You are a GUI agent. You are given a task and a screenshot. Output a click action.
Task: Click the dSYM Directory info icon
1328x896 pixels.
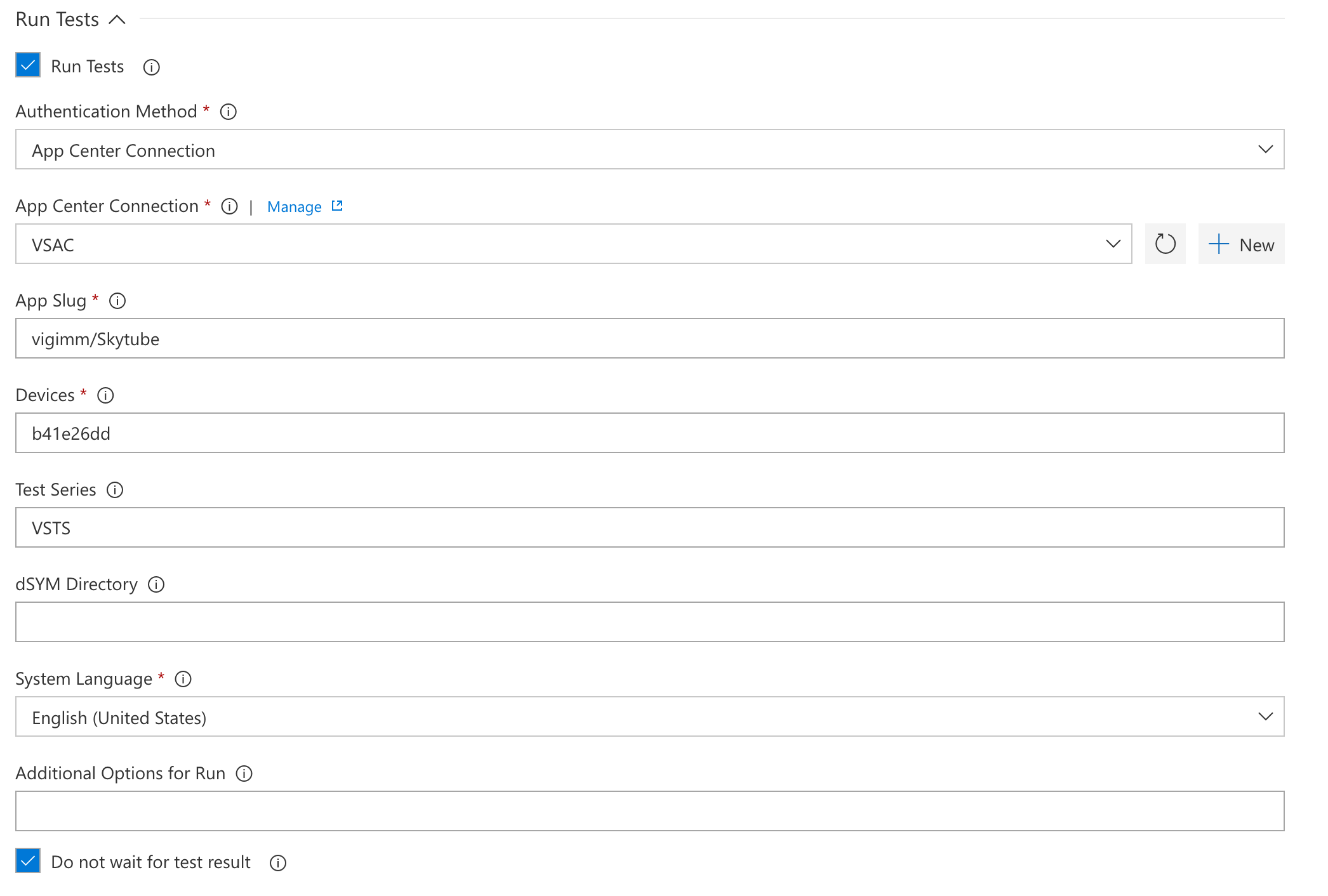pos(155,584)
